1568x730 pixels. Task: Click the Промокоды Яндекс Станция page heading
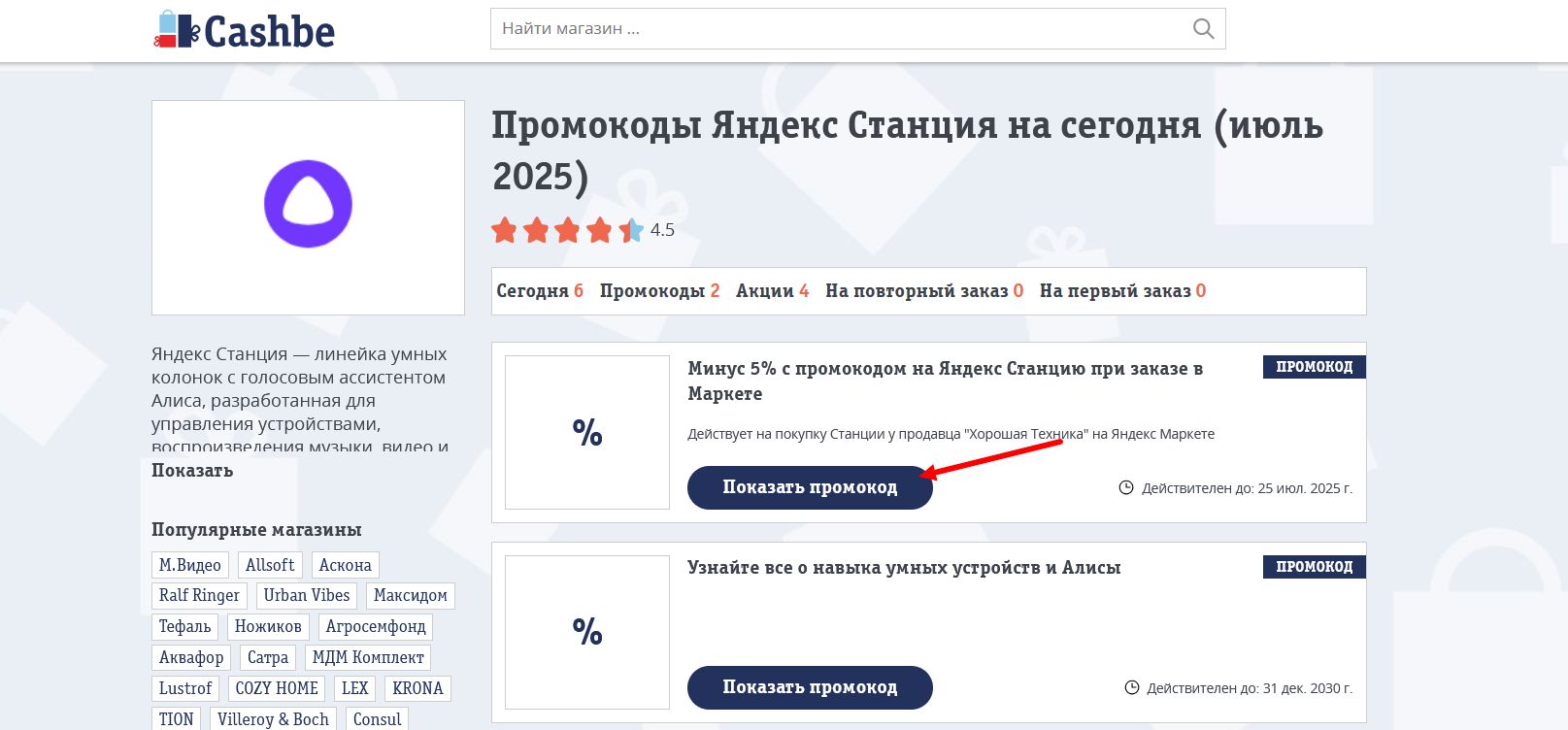click(908, 151)
